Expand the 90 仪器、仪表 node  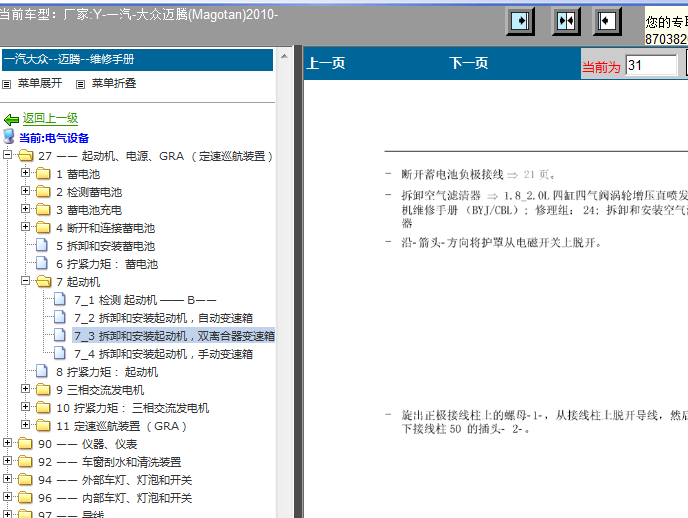7,442
